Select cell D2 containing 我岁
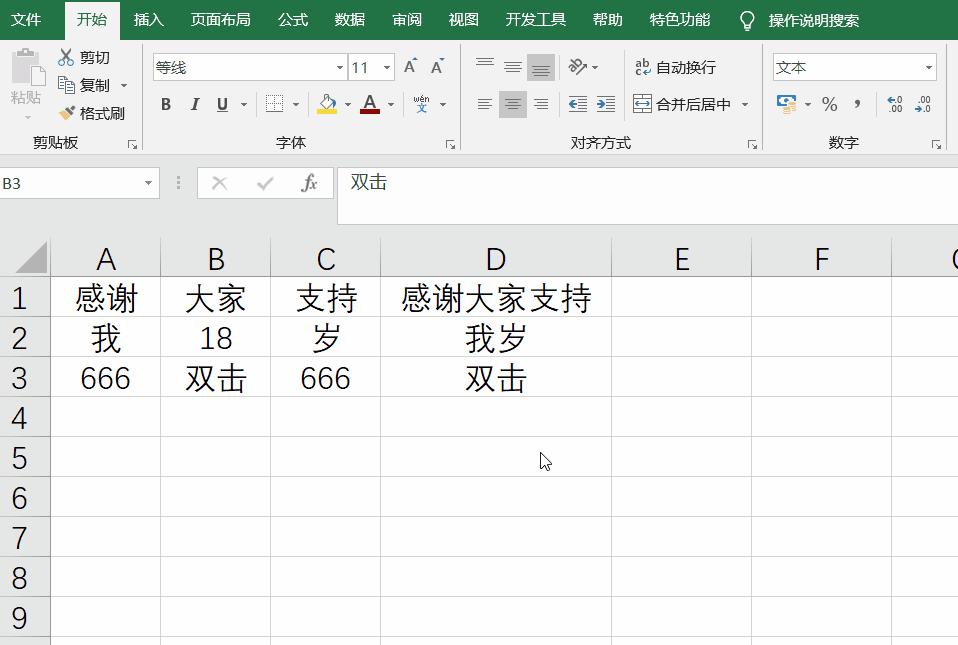Viewport: 958px width, 645px height. coord(496,338)
